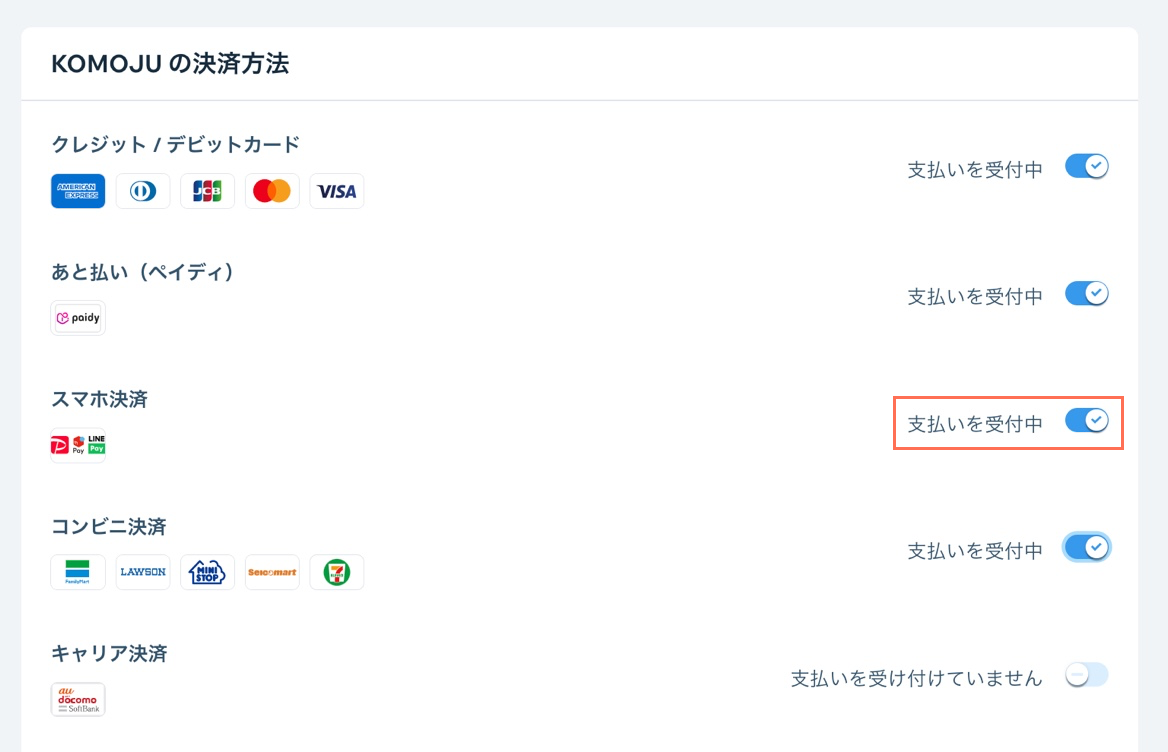
Task: Click the American Express card icon
Action: point(78,191)
